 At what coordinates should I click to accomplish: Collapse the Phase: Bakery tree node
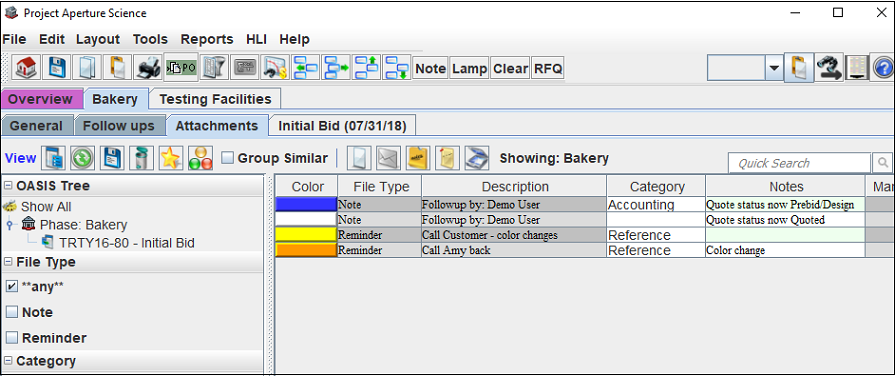9,225
